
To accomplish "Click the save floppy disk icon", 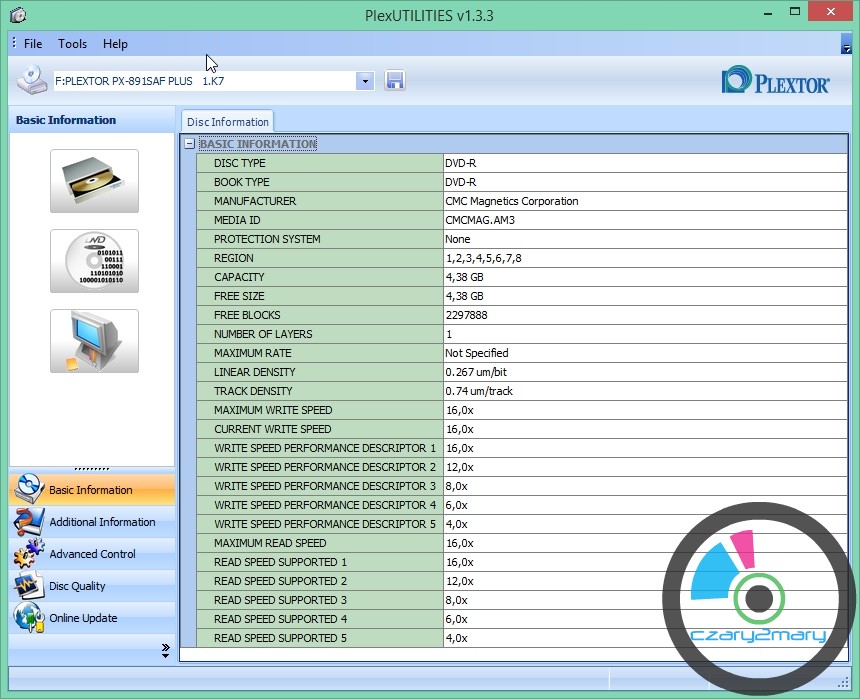I will click(x=395, y=81).
